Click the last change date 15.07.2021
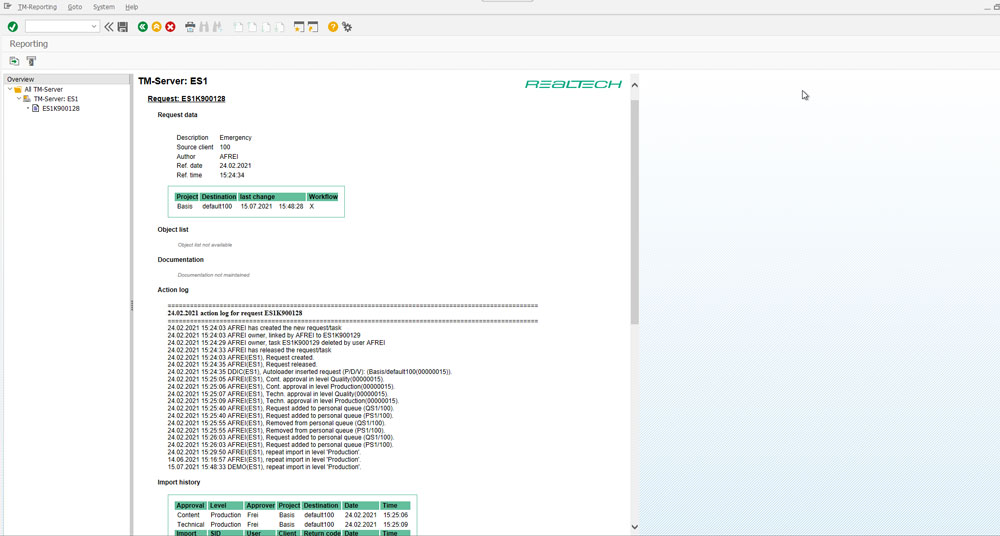Image resolution: width=1000 pixels, height=536 pixels. pyautogui.click(x=256, y=207)
